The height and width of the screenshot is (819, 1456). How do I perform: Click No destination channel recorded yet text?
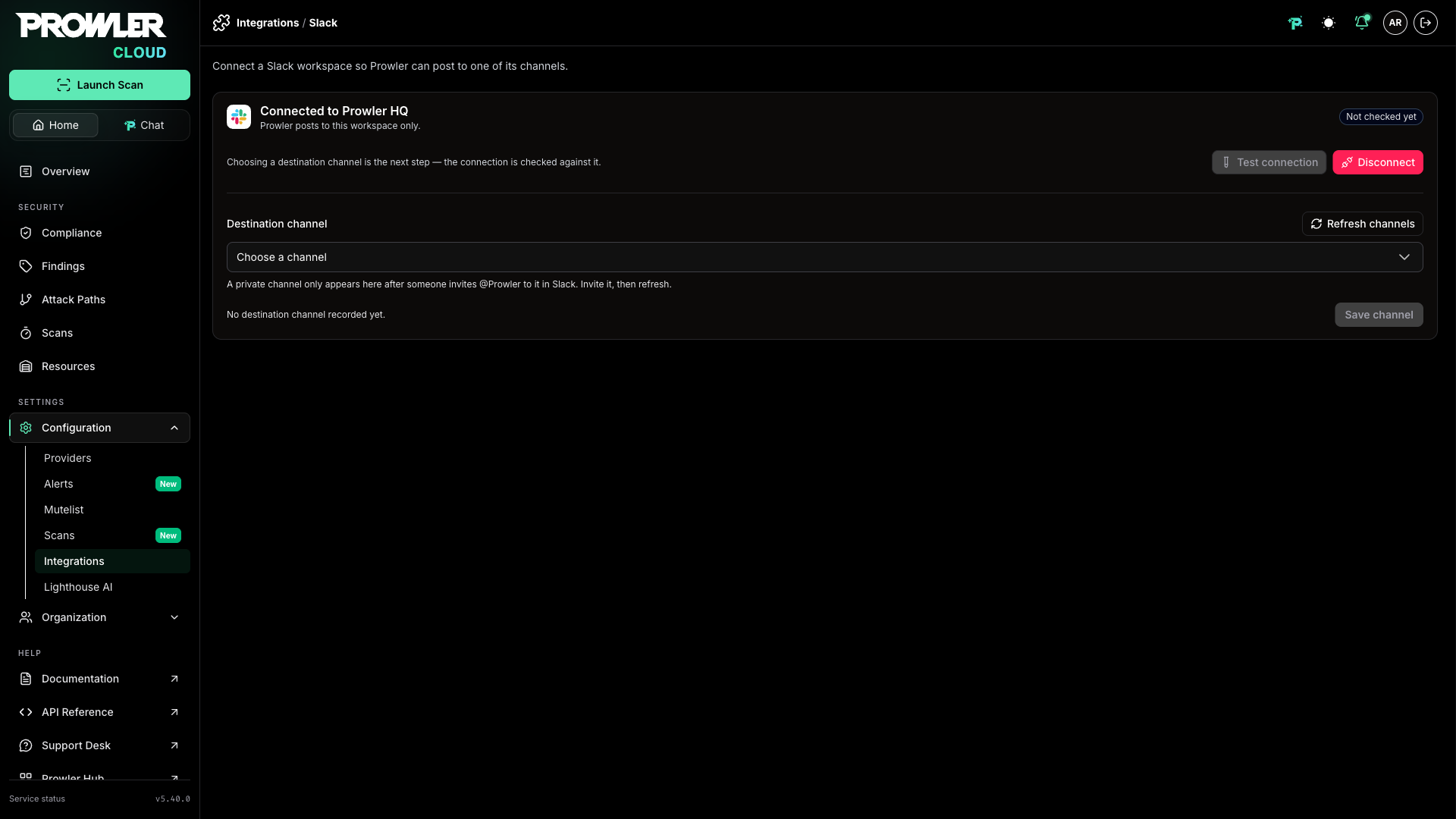coord(306,315)
